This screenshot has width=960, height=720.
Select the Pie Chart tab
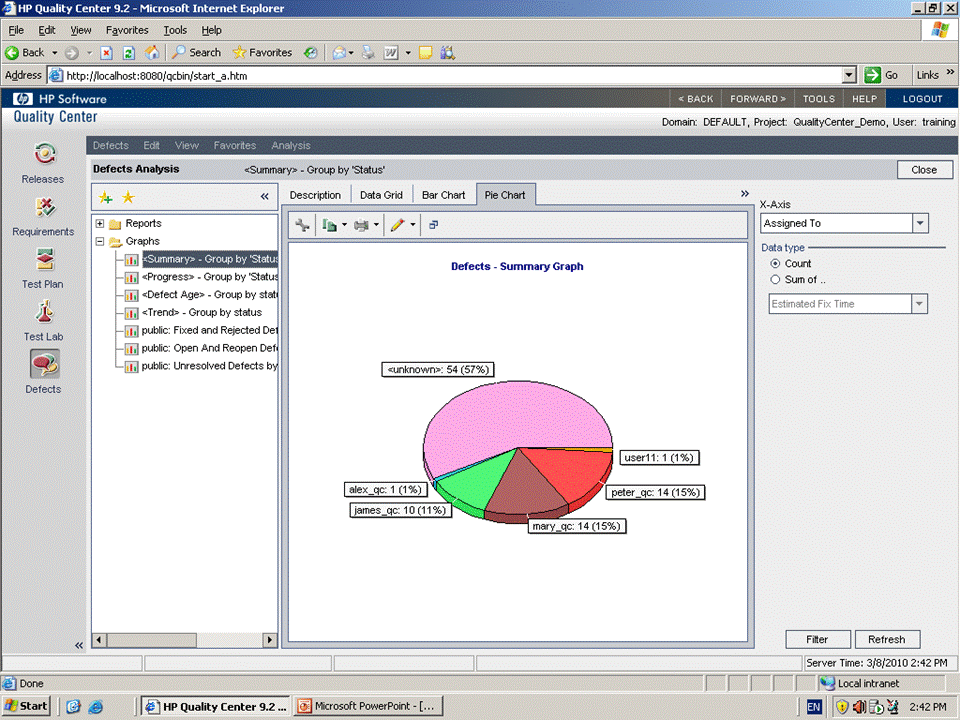click(505, 195)
